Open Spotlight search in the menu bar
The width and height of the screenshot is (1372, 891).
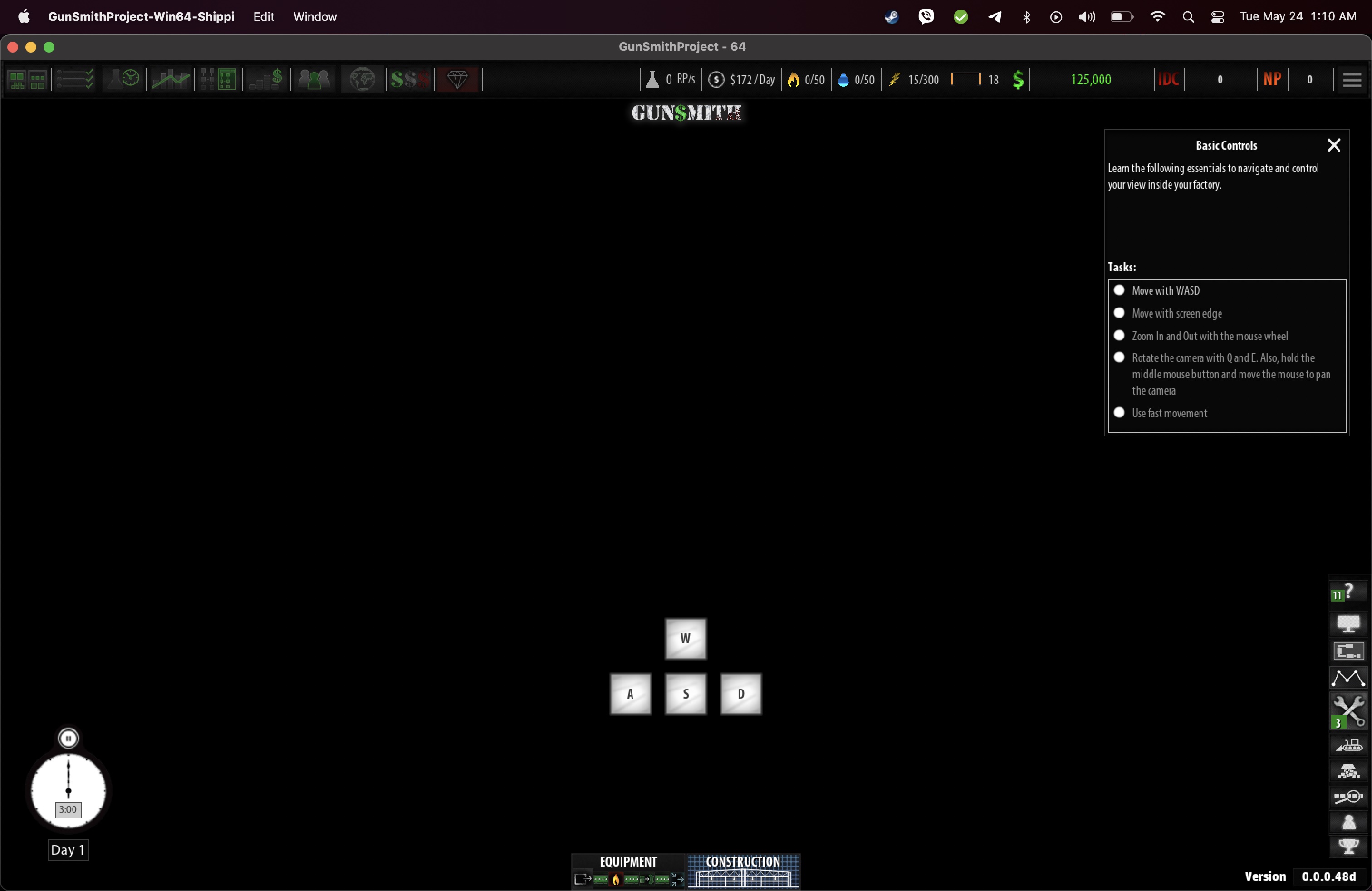pyautogui.click(x=1188, y=17)
